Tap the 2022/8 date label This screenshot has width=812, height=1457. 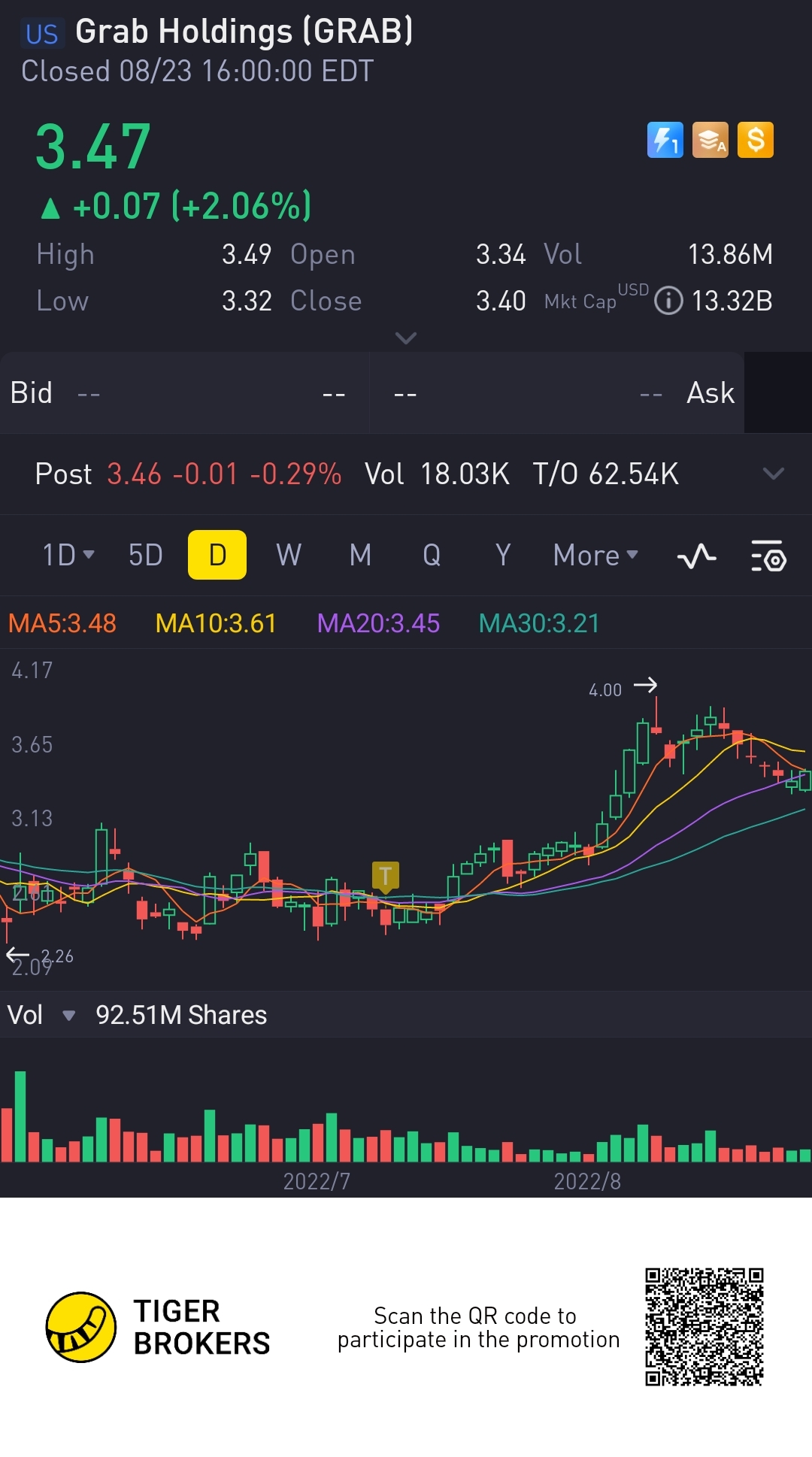click(587, 1181)
